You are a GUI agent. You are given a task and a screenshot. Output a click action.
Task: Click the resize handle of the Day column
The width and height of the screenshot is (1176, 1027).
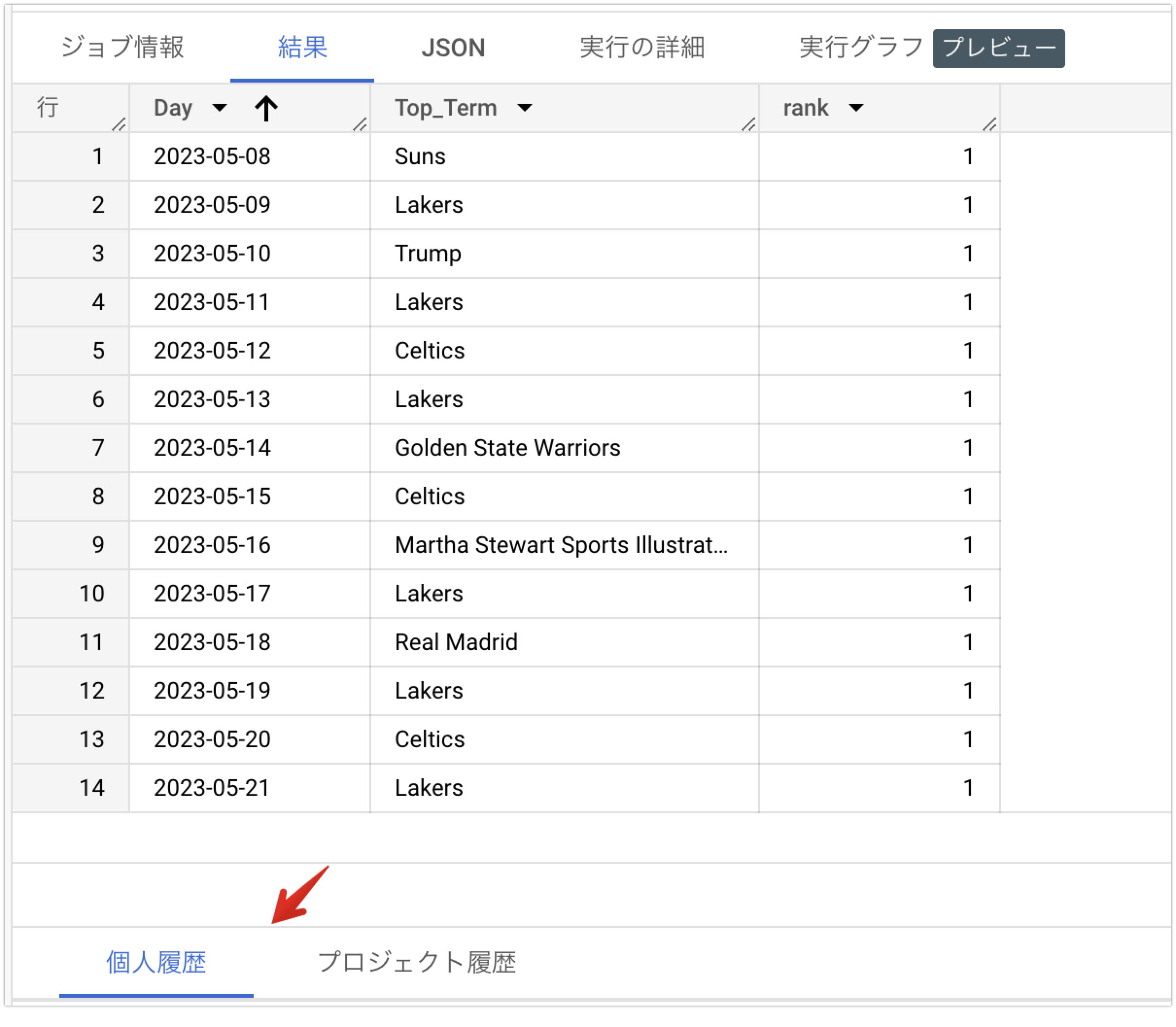pos(360,124)
